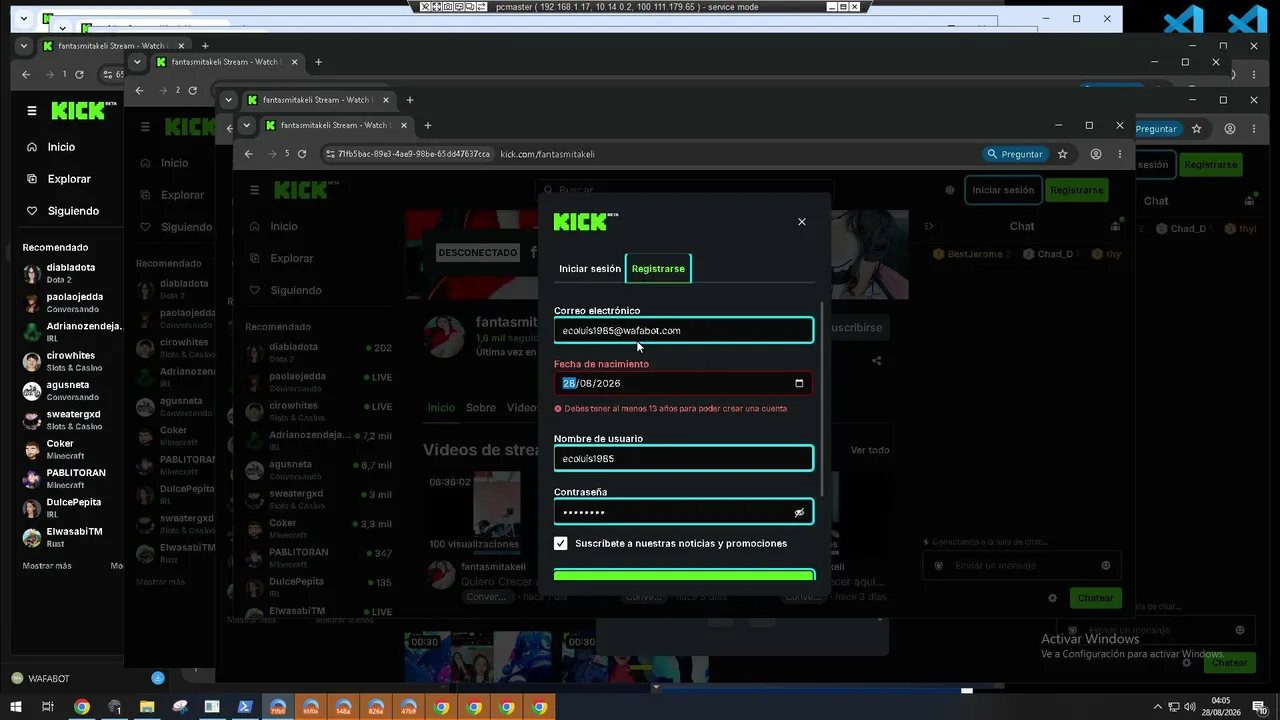Open cirowhites channel in the leftmost window
This screenshot has height=720, width=1280.
click(71, 361)
